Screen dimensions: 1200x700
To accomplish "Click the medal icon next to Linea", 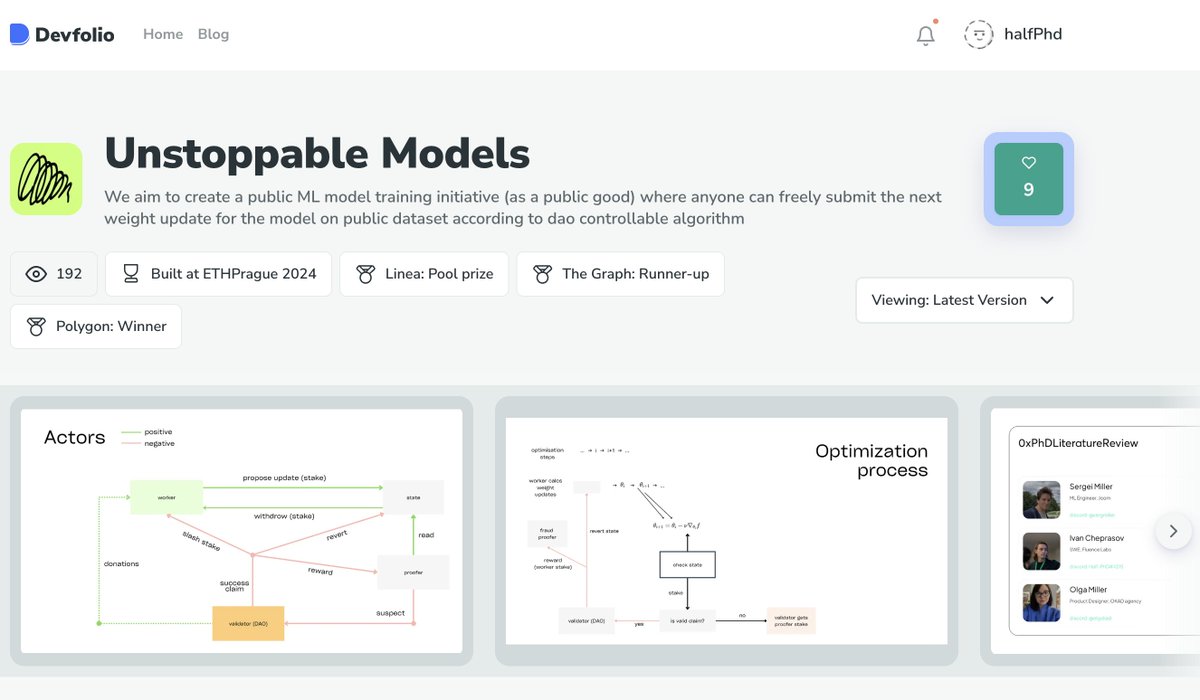I will tap(365, 274).
